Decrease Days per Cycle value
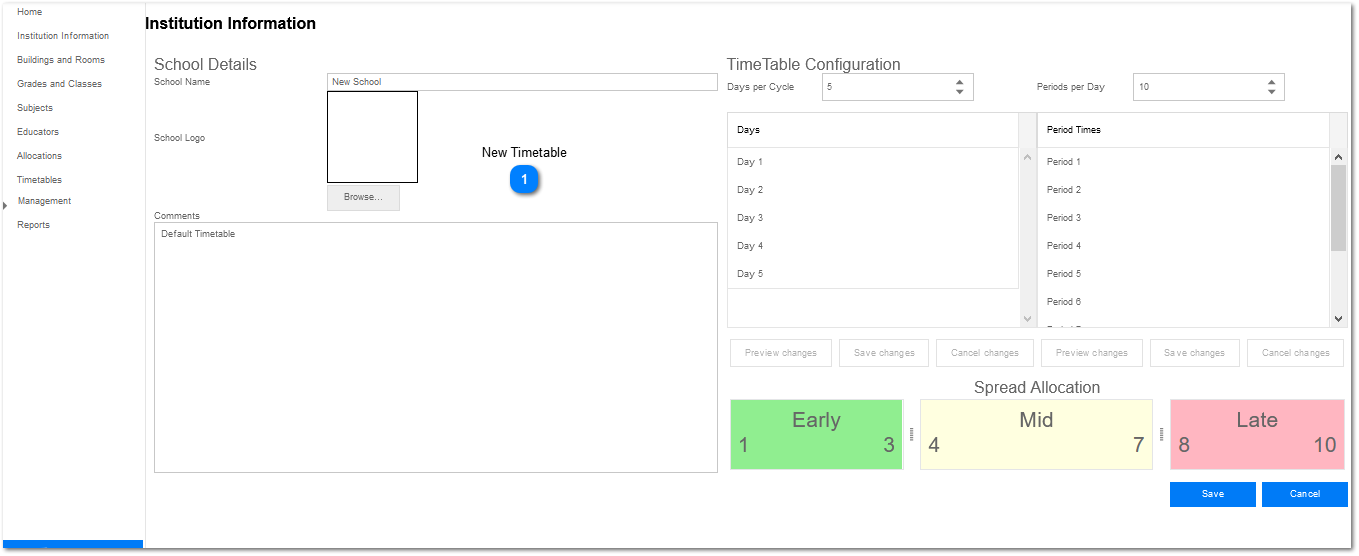 pyautogui.click(x=960, y=93)
